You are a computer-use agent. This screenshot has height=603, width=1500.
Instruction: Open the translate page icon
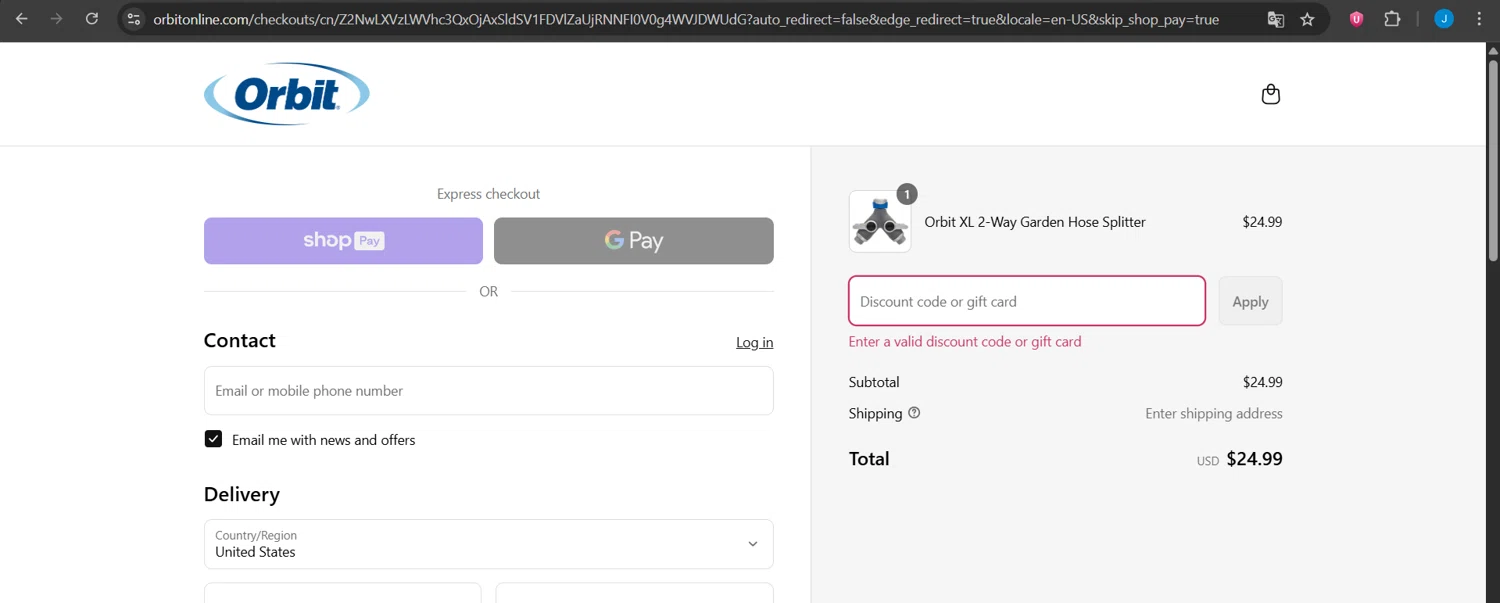[1275, 19]
